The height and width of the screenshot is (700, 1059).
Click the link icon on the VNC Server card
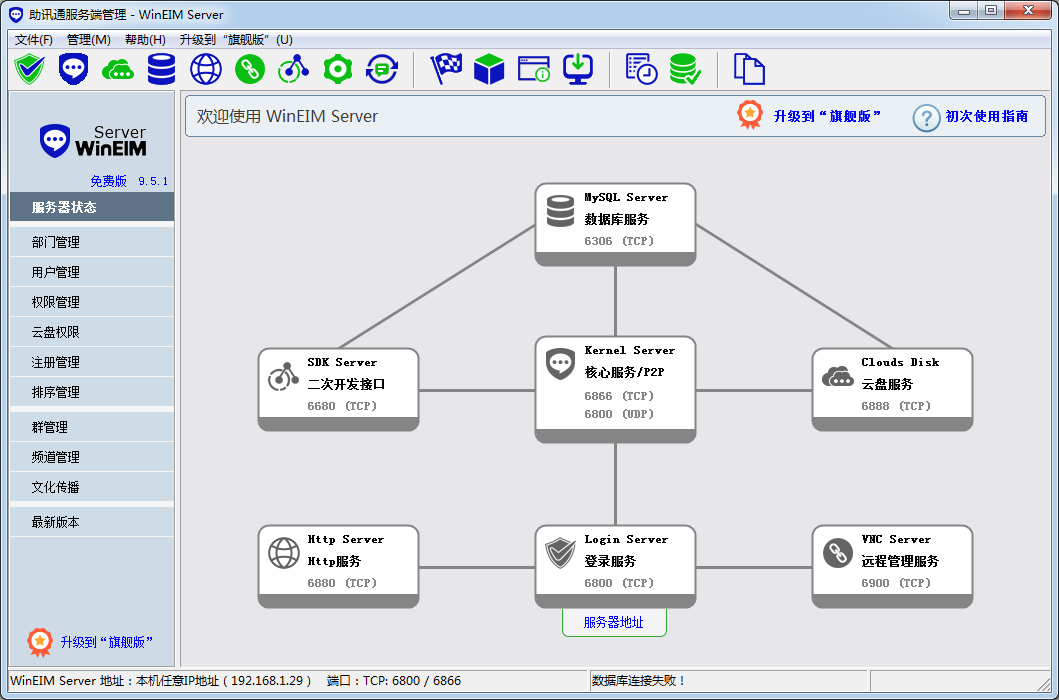click(837, 553)
